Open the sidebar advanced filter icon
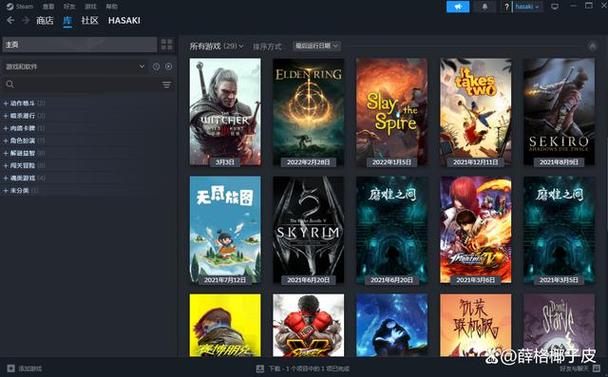The height and width of the screenshot is (377, 608). tap(166, 85)
